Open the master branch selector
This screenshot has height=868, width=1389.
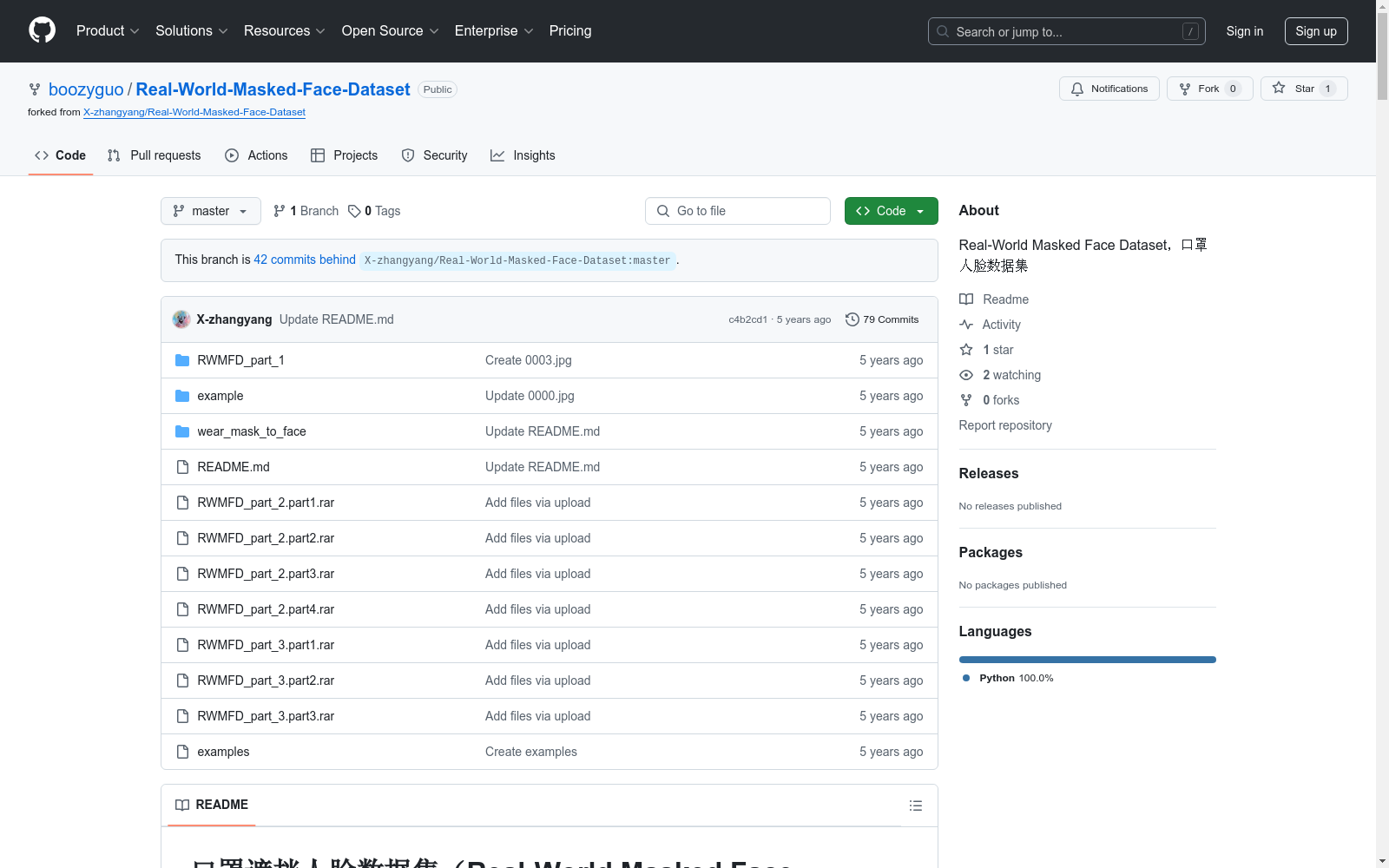211,211
